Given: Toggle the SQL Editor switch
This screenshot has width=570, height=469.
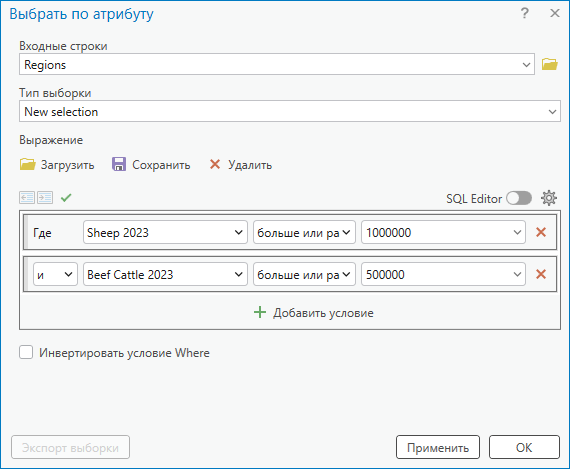Looking at the screenshot, I should click(x=519, y=198).
